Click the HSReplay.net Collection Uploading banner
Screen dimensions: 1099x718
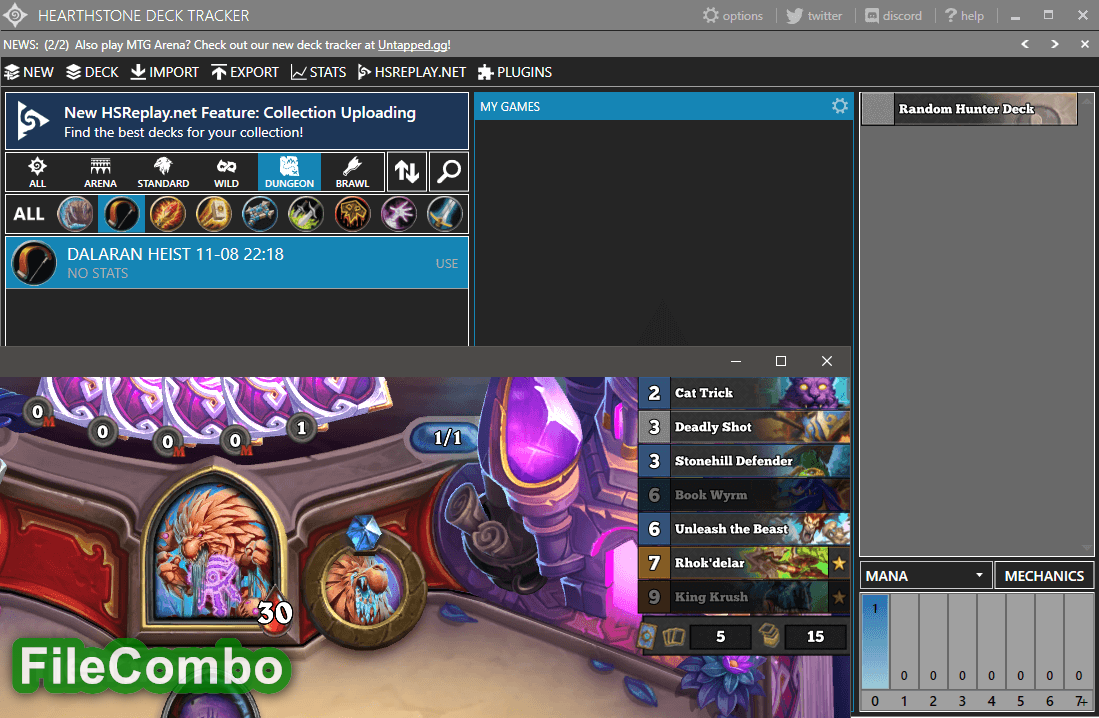[237, 121]
